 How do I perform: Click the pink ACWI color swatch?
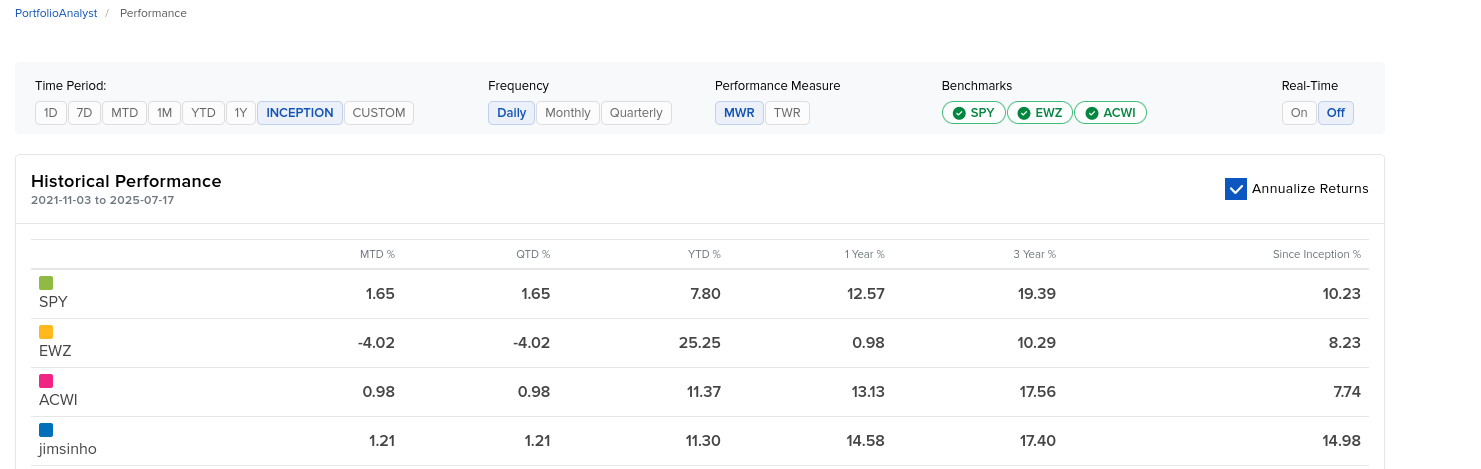point(46,381)
